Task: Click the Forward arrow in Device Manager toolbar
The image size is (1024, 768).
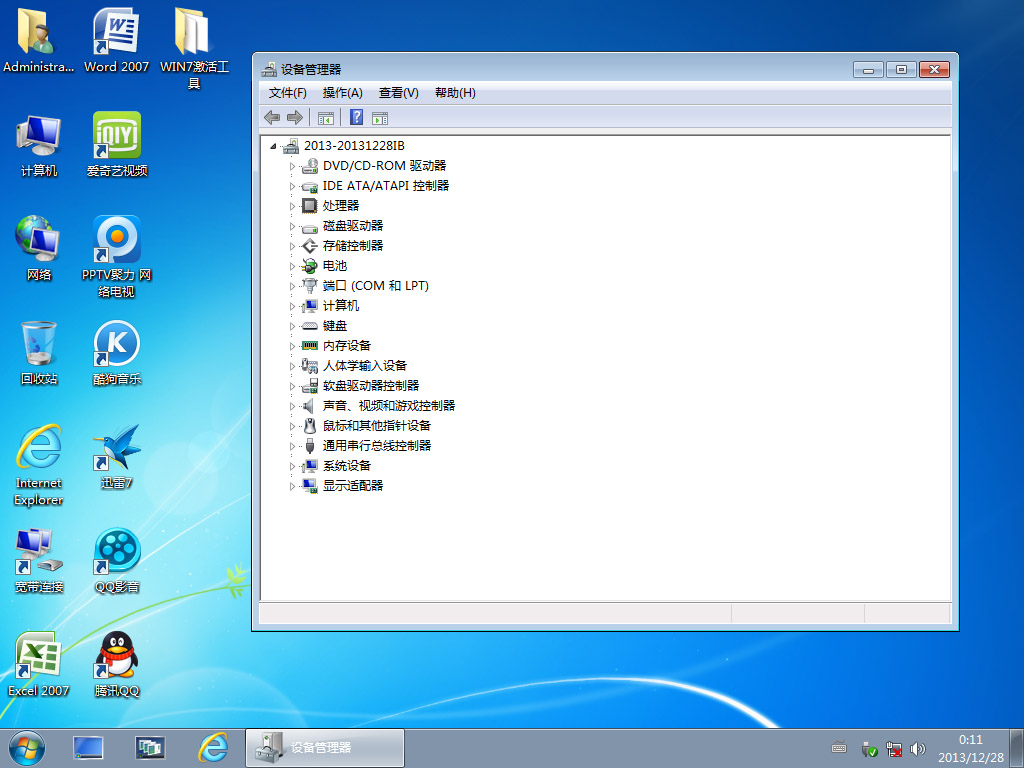Action: click(295, 118)
